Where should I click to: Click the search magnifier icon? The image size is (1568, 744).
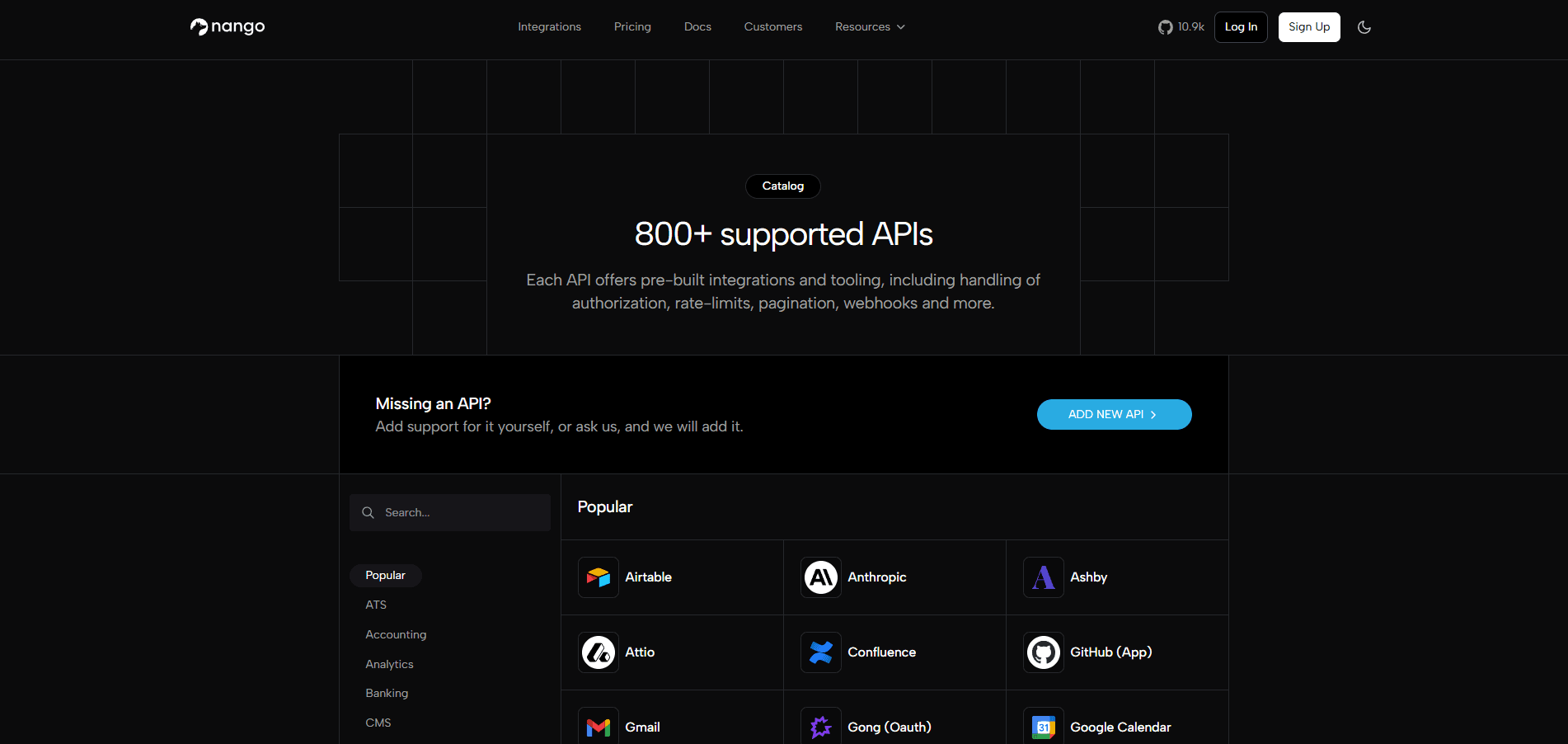(x=369, y=512)
